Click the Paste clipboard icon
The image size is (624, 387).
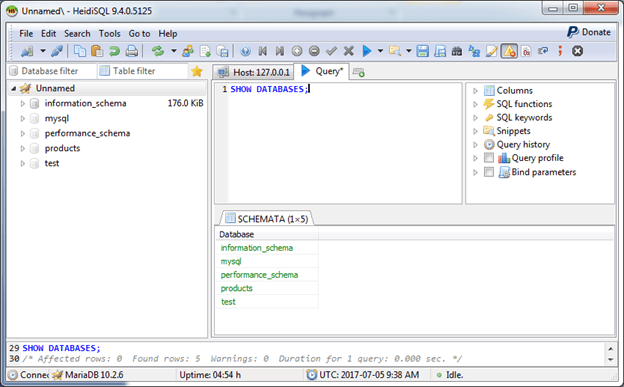97,51
